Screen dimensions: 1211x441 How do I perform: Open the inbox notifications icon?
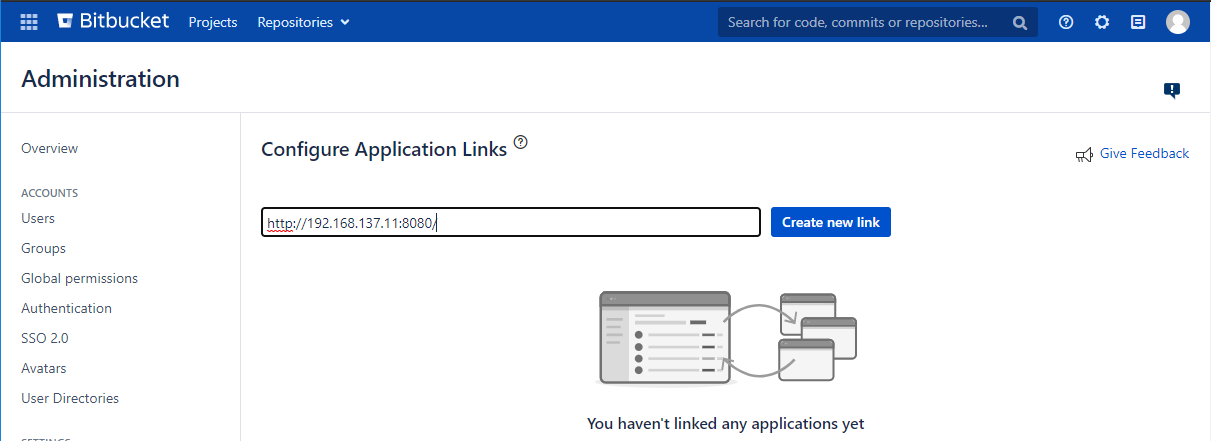pos(1138,22)
